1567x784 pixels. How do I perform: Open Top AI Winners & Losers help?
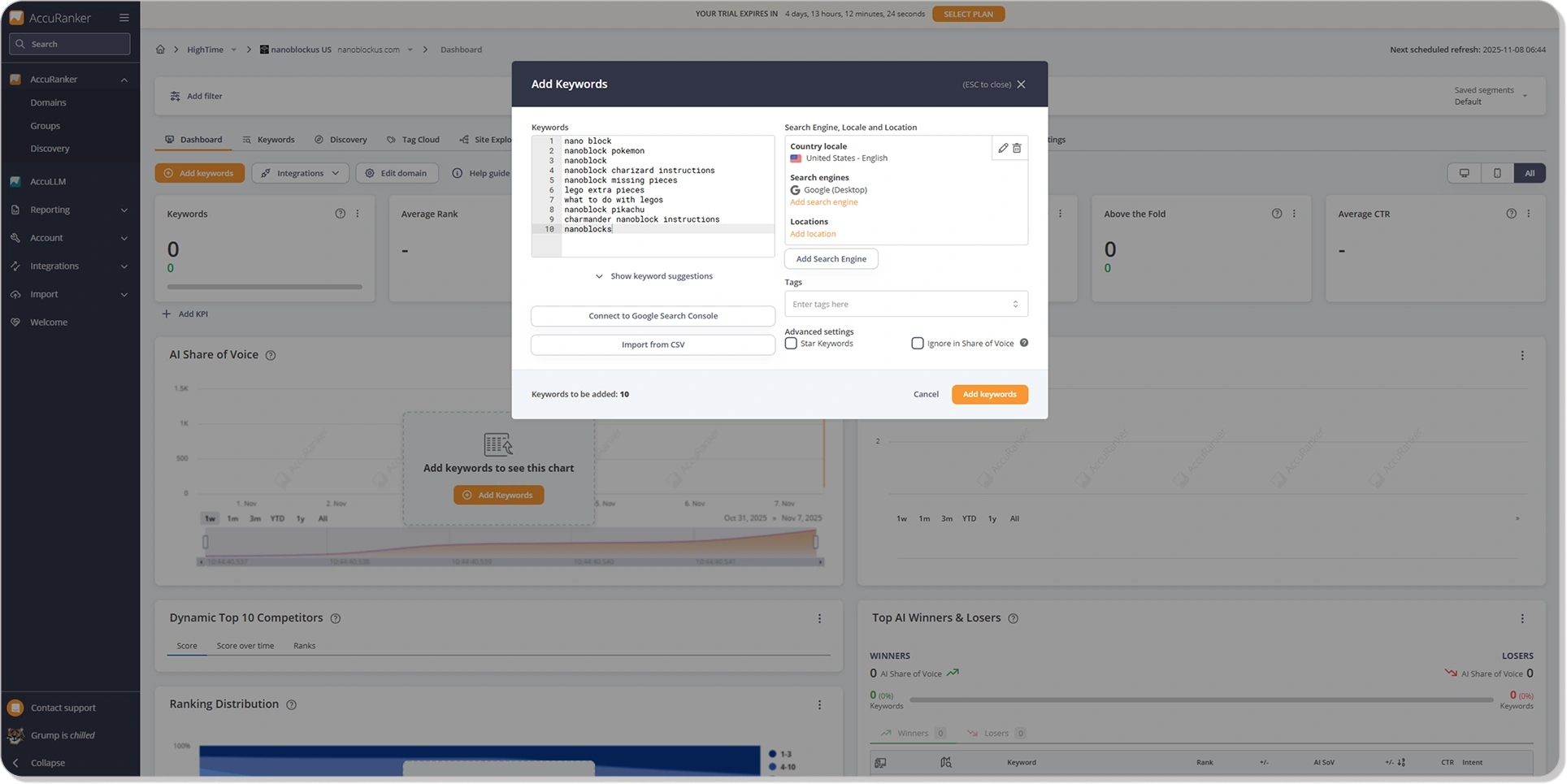point(1014,618)
